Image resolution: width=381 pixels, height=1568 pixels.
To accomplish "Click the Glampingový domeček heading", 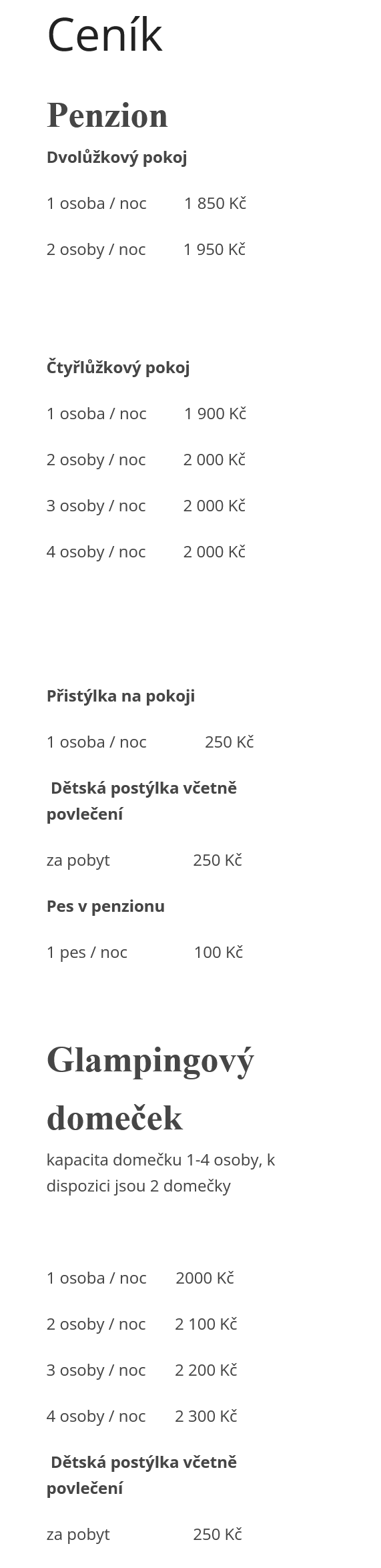I will [151, 1089].
